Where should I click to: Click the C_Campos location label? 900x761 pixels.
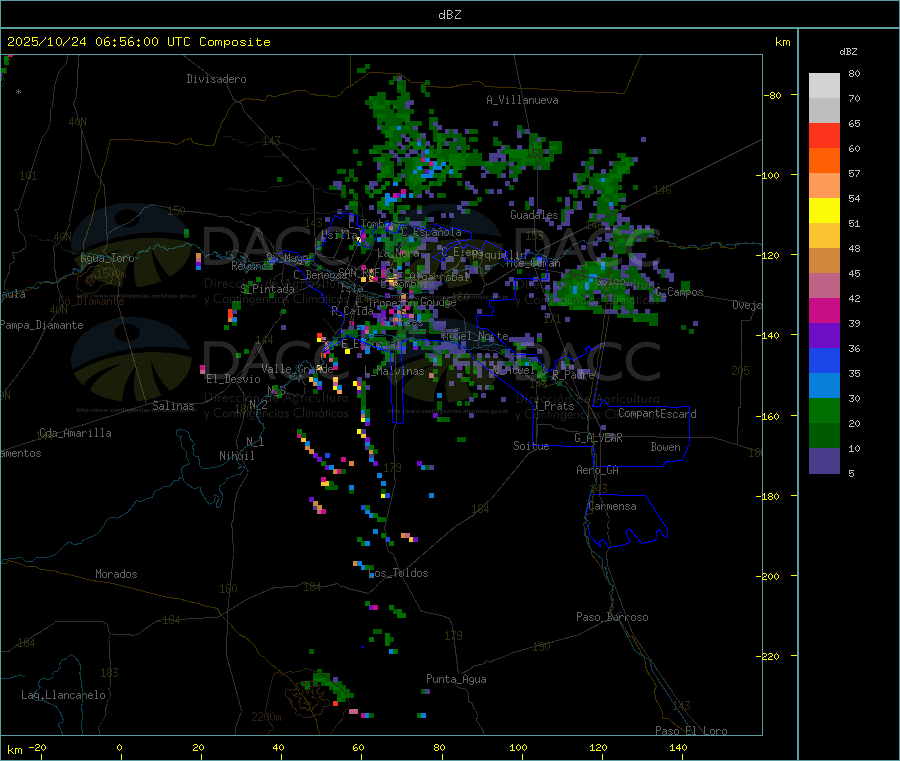(x=679, y=292)
